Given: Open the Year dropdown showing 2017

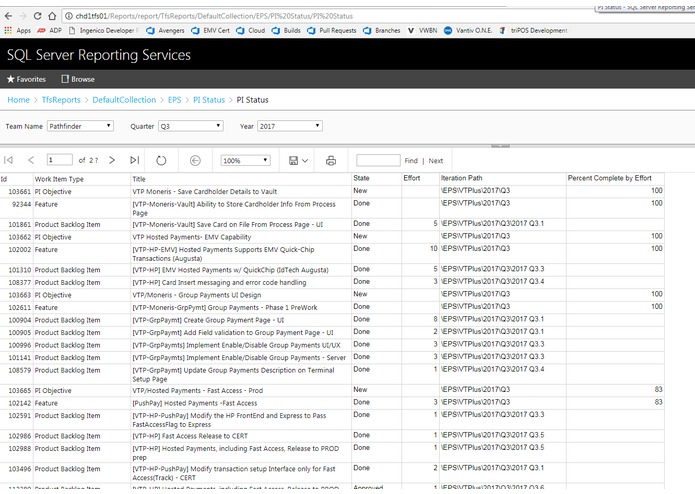Looking at the screenshot, I should click(290, 126).
